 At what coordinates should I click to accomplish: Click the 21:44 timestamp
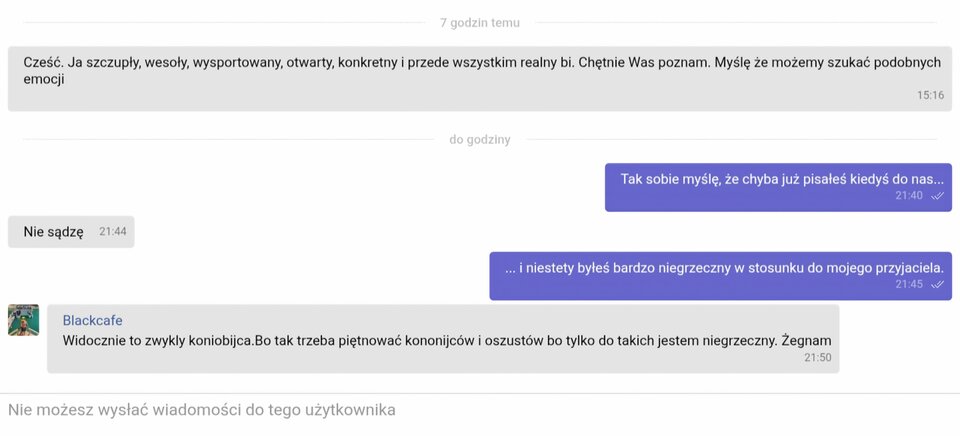(112, 232)
